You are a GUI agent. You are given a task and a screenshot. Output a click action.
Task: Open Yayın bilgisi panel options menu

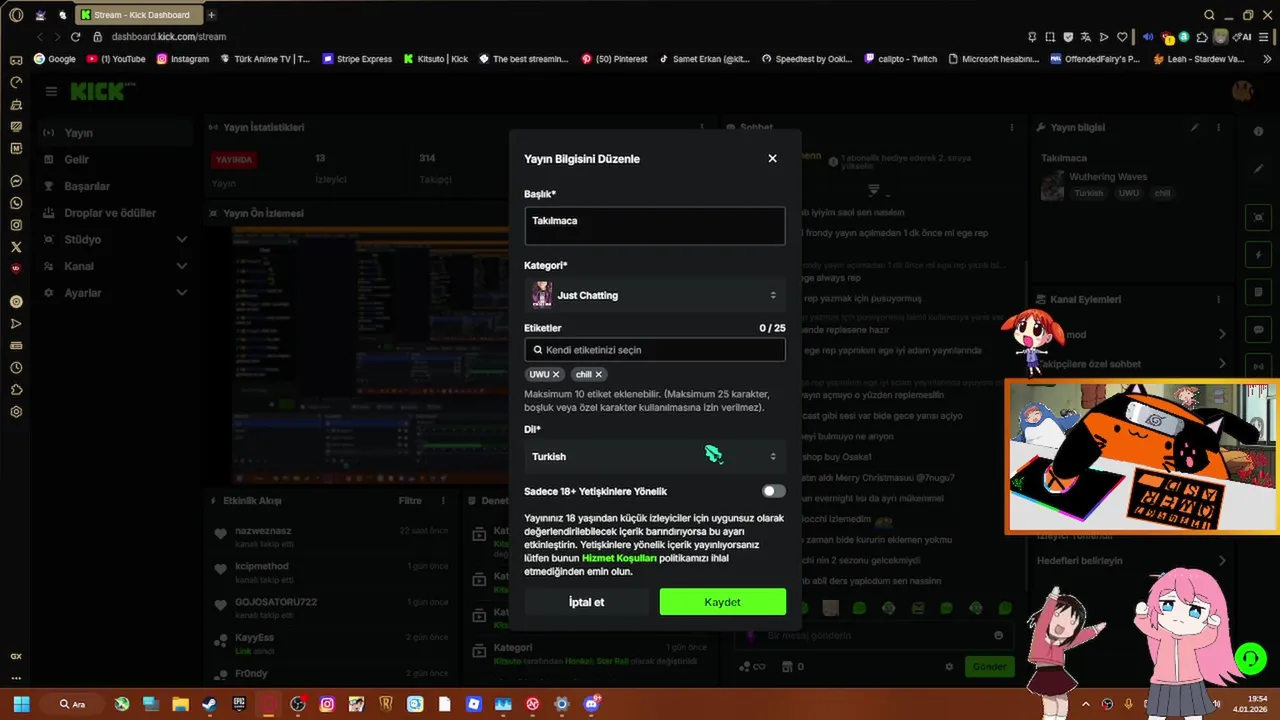(1218, 128)
